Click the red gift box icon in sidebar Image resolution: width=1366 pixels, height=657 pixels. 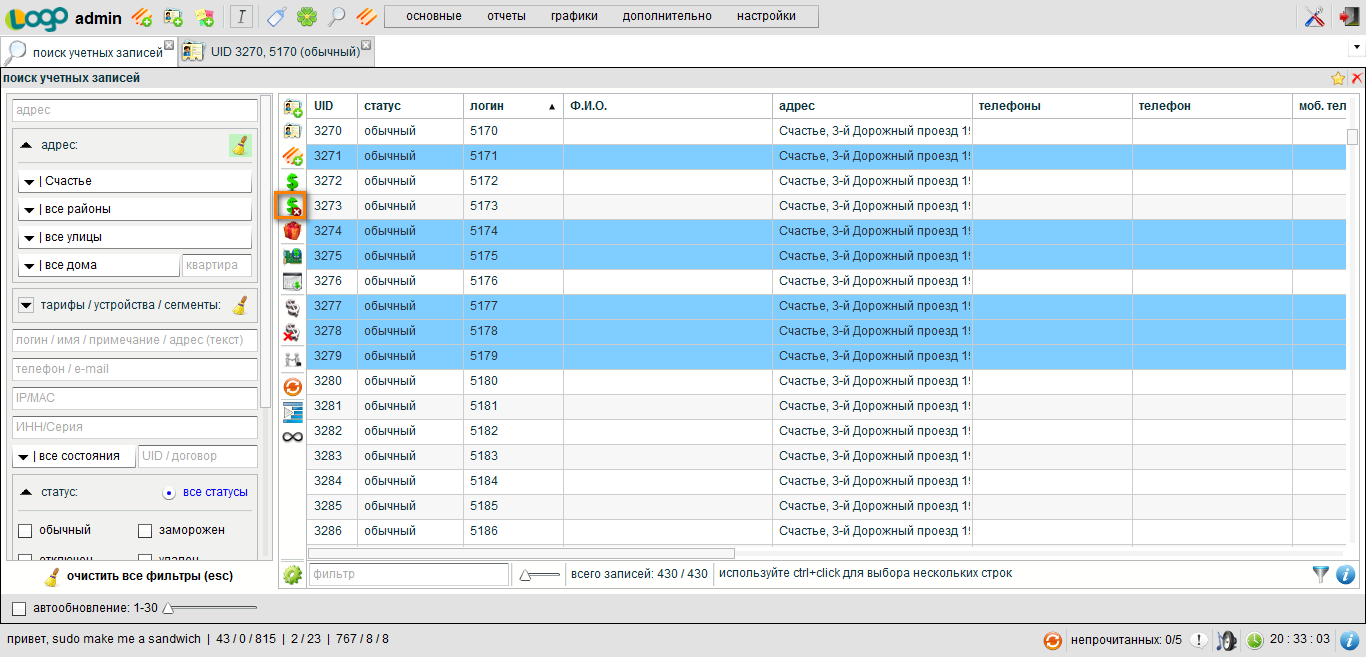coord(292,231)
